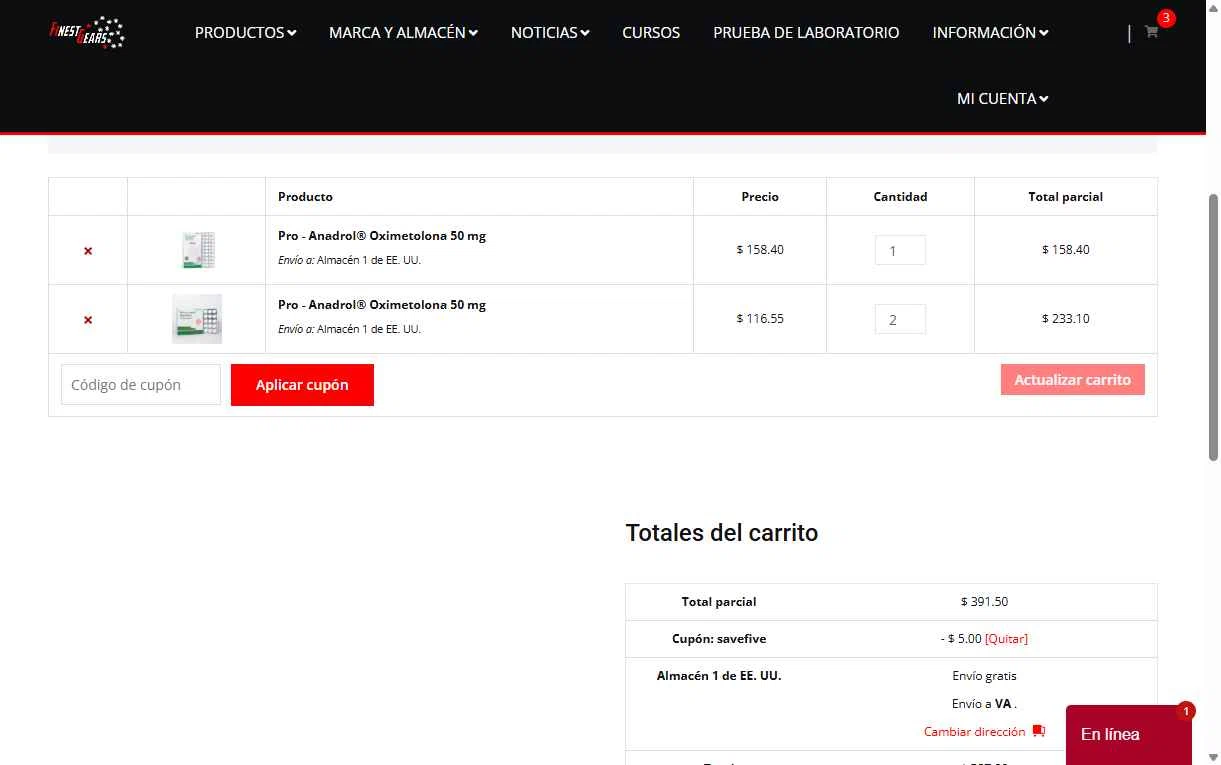Image resolution: width=1221 pixels, height=765 pixels.
Task: Open PRUEBA DE LABORATORIO page
Action: coord(806,33)
